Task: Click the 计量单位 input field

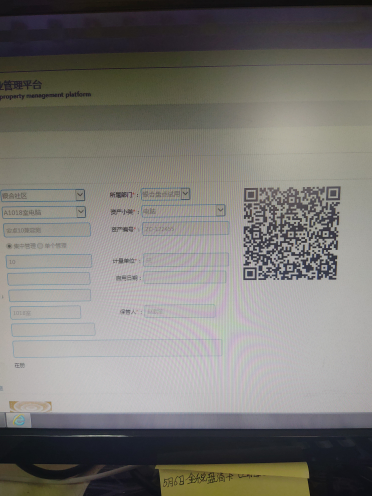Action: pos(186,260)
